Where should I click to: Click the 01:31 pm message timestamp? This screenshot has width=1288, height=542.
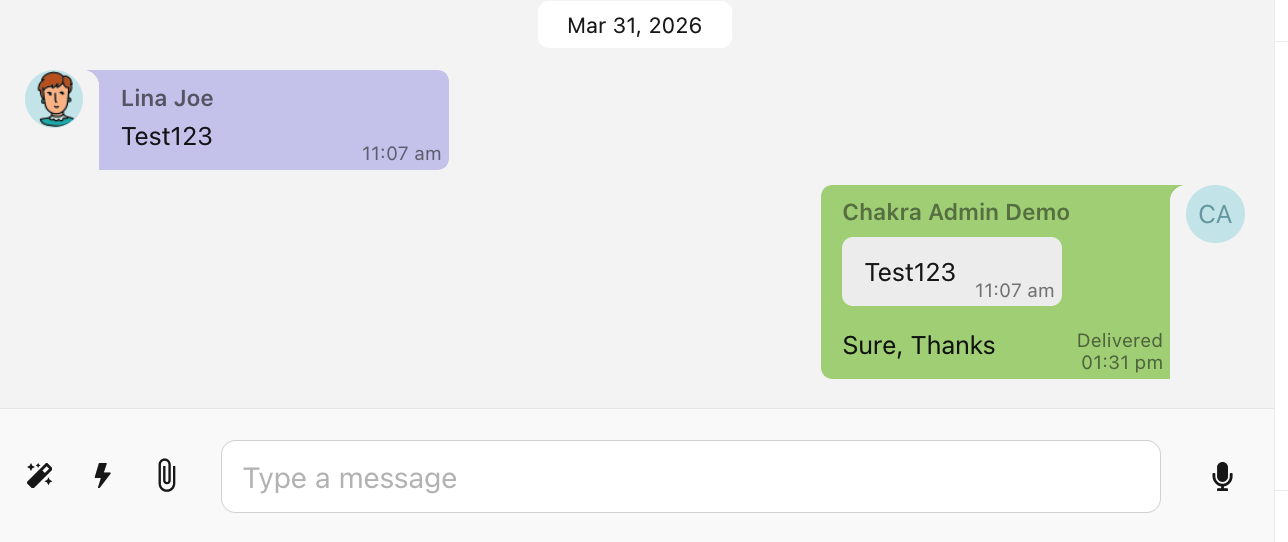click(x=1121, y=362)
